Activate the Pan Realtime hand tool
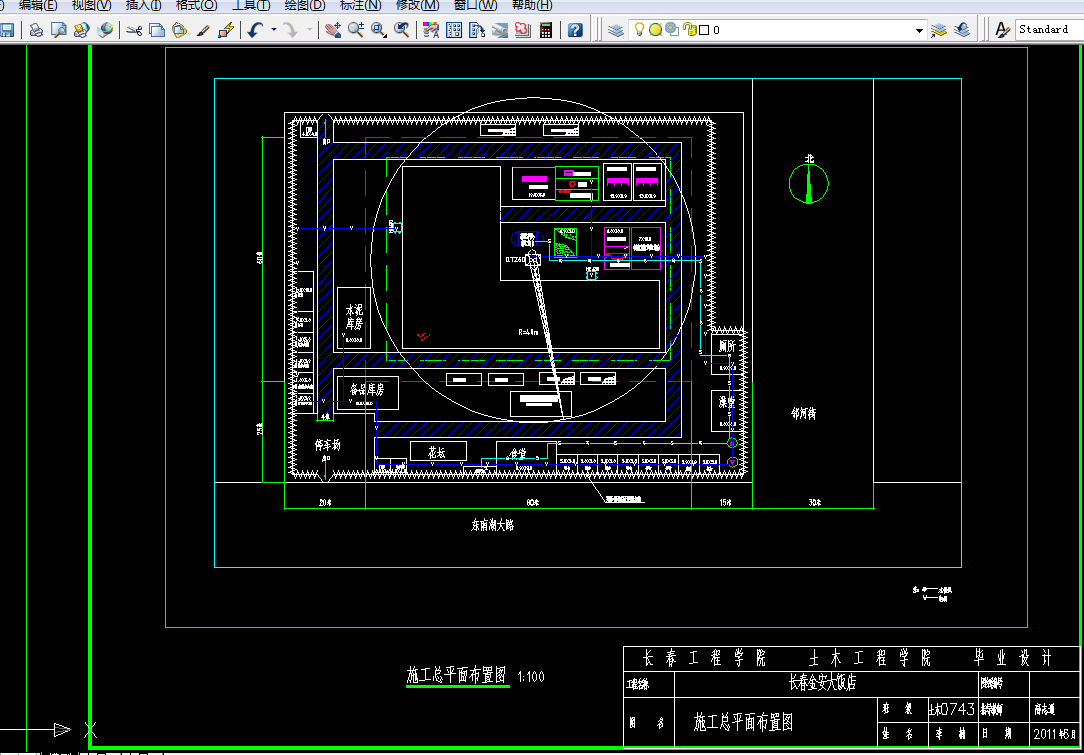 [333, 30]
